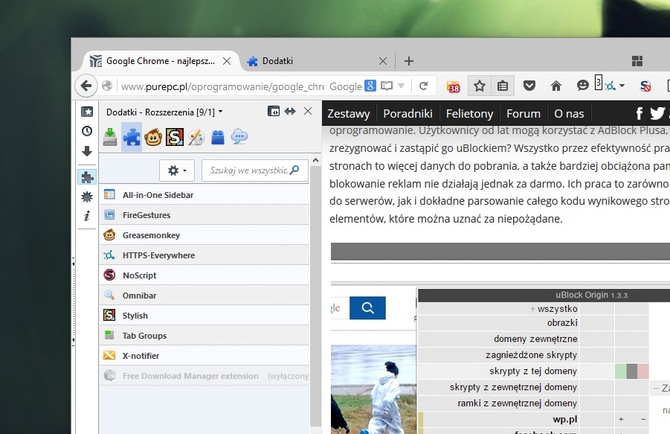Show bookmarks list menu button
The width and height of the screenshot is (670, 434).
[502, 86]
